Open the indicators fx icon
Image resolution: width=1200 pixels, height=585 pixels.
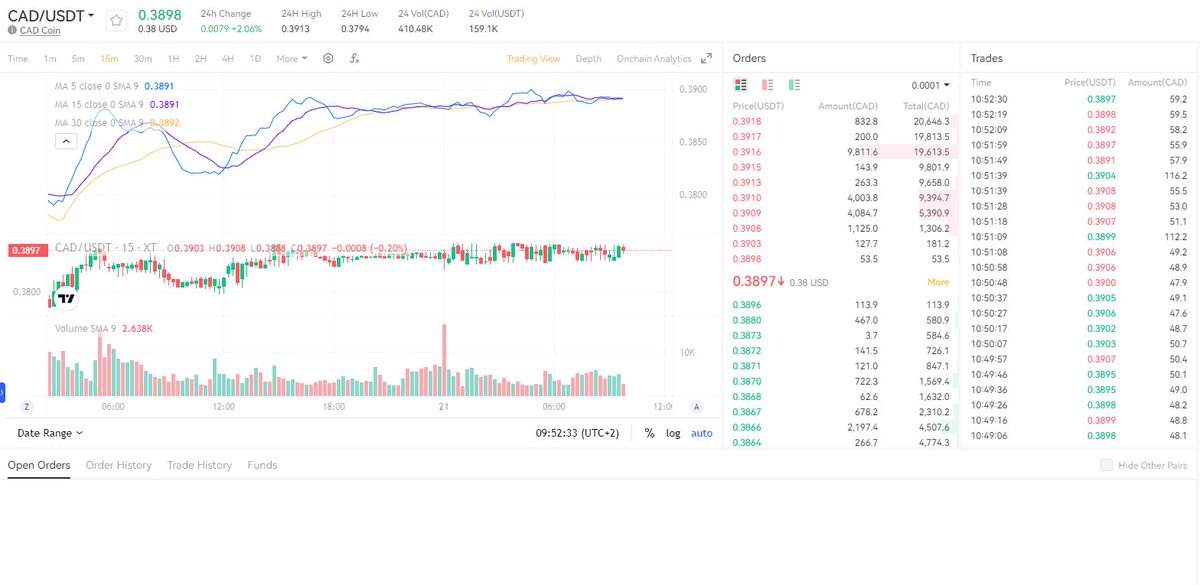point(355,59)
